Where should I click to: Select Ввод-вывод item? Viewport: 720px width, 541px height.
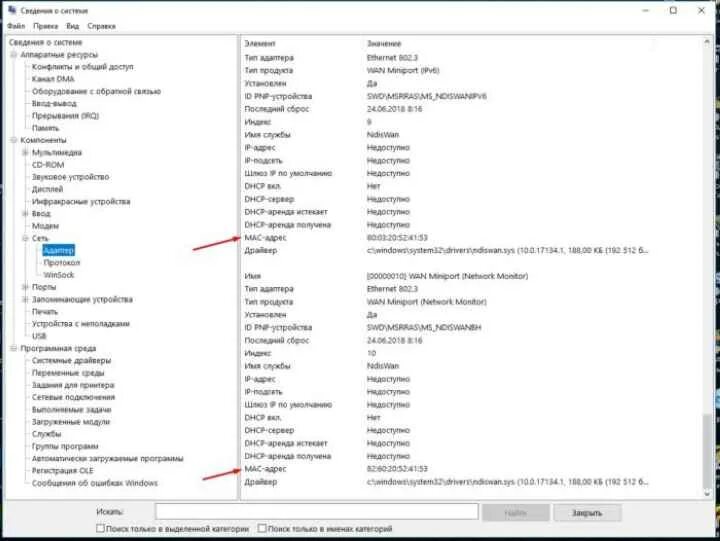54,103
